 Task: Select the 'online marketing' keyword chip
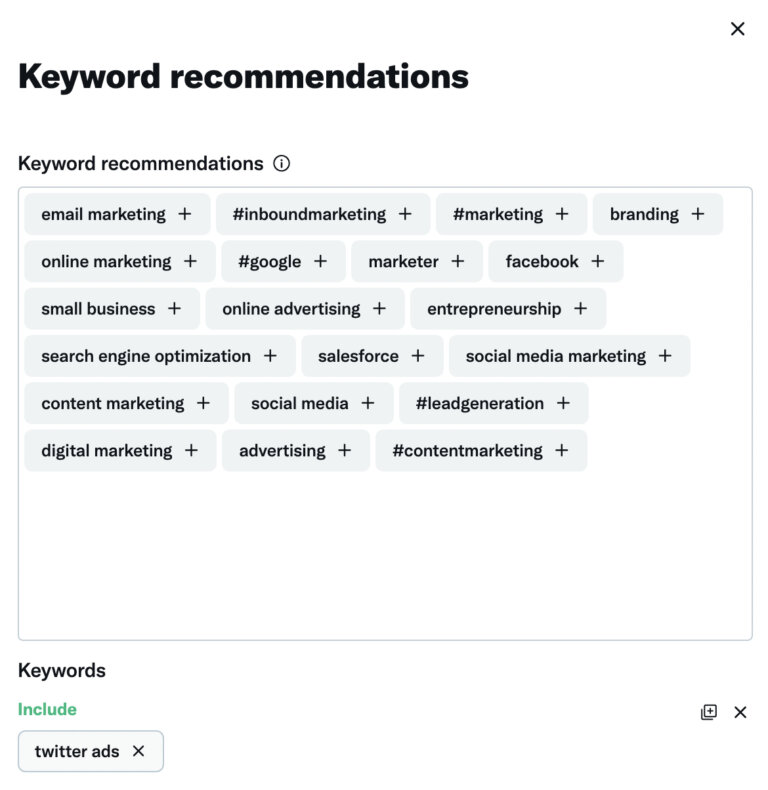[119, 261]
